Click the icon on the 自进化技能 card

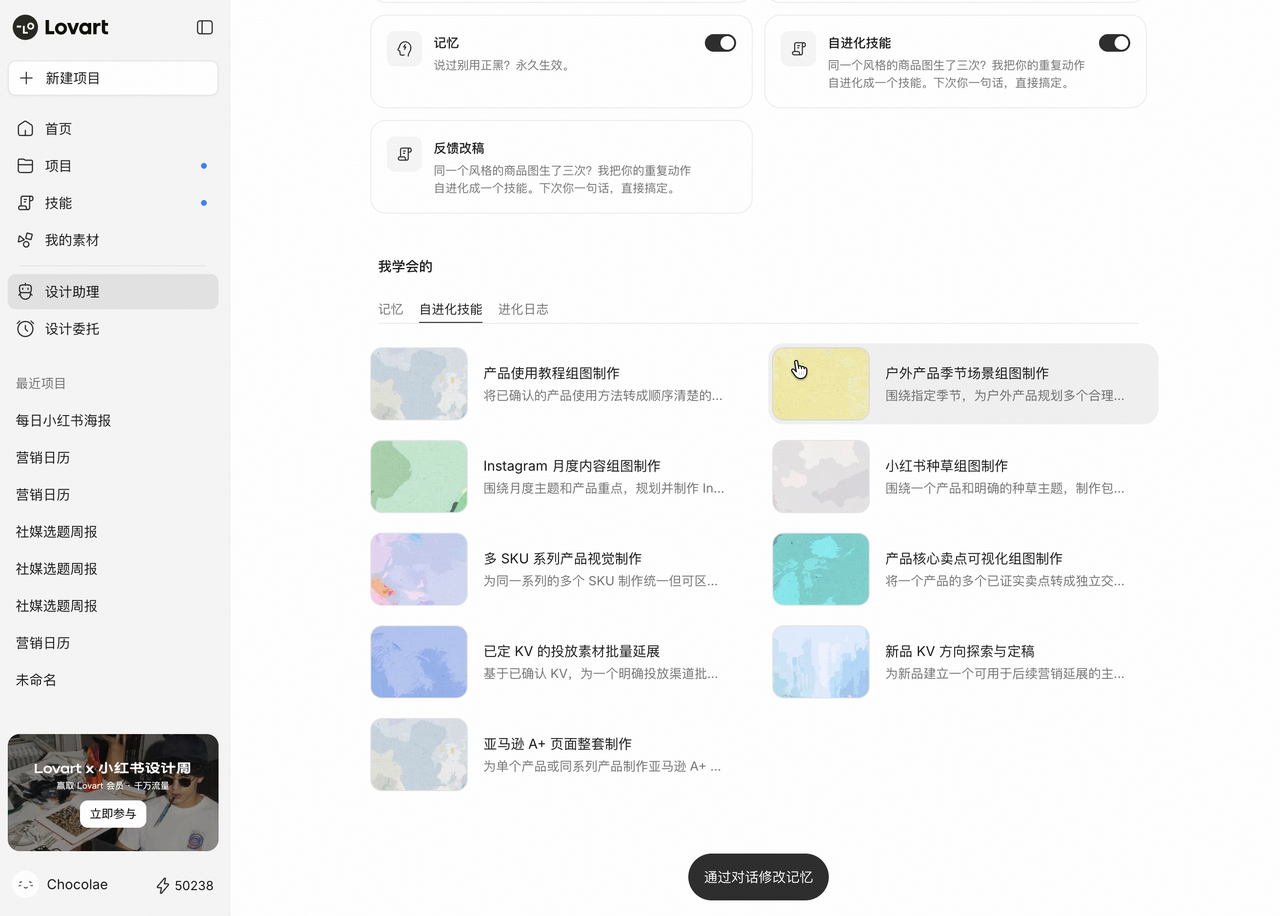(799, 49)
